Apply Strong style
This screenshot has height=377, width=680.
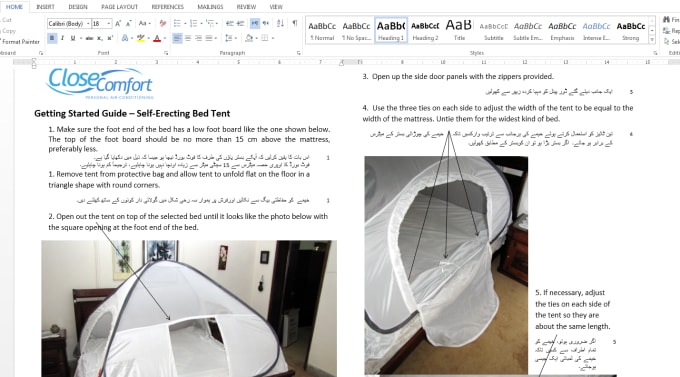click(x=631, y=30)
